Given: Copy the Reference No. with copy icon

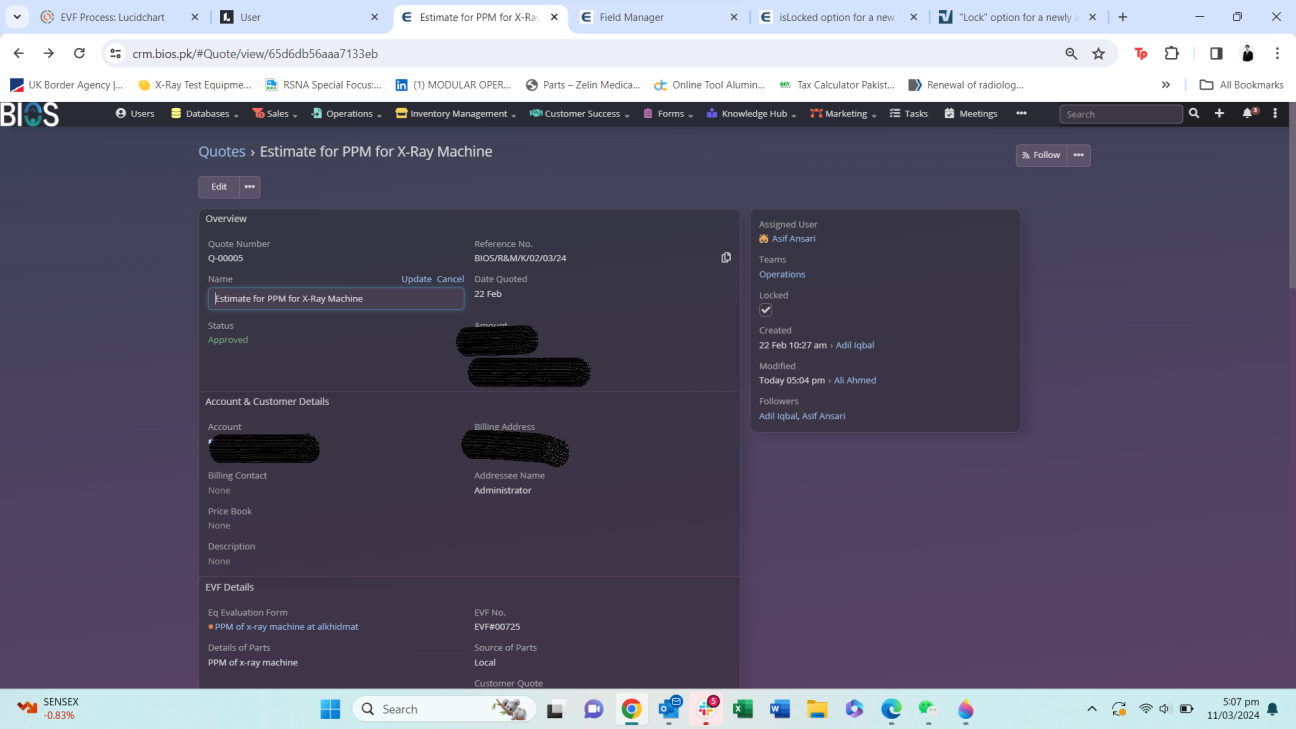Looking at the screenshot, I should [726, 258].
